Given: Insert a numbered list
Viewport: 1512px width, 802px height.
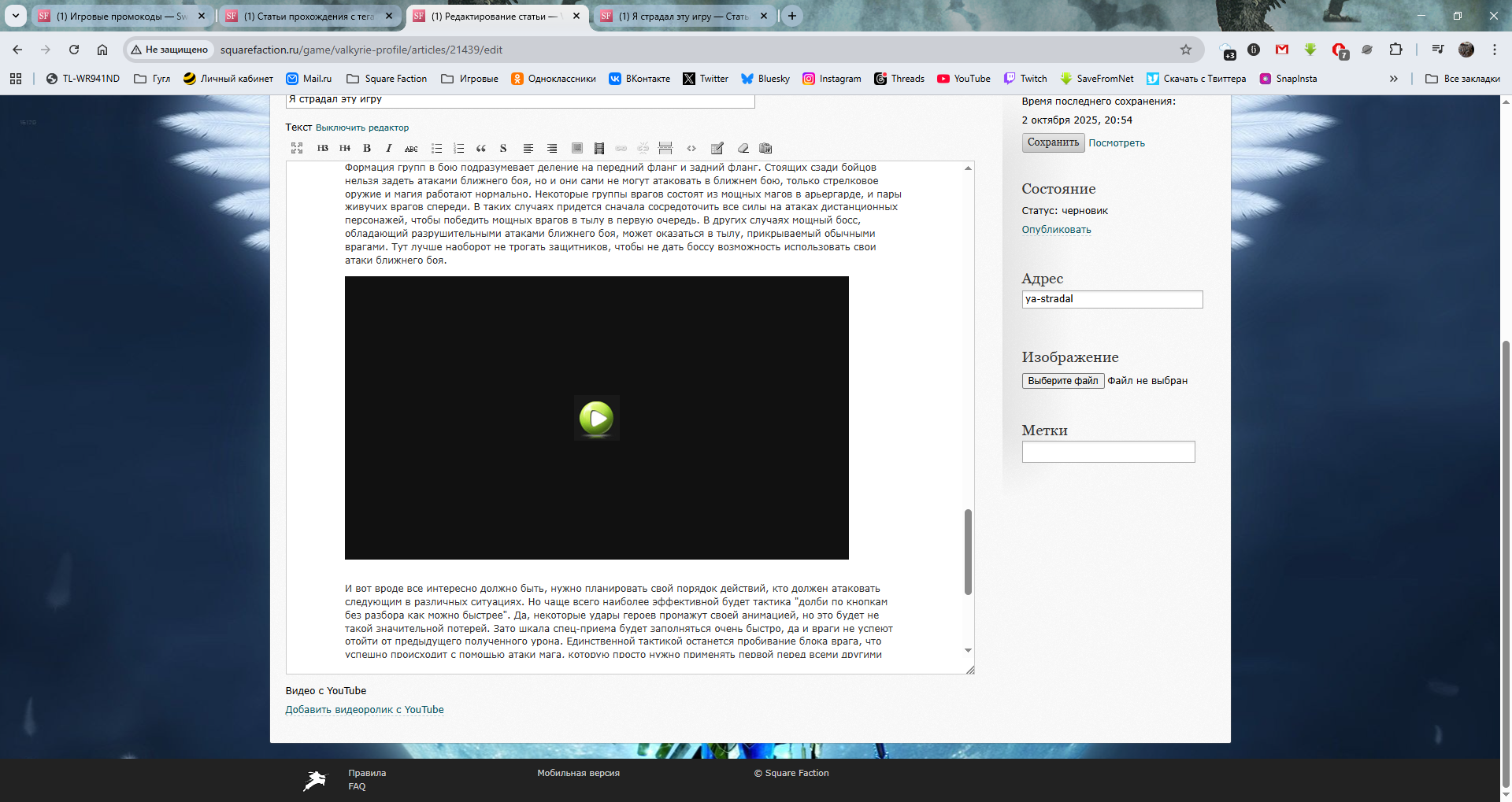Looking at the screenshot, I should click(459, 148).
